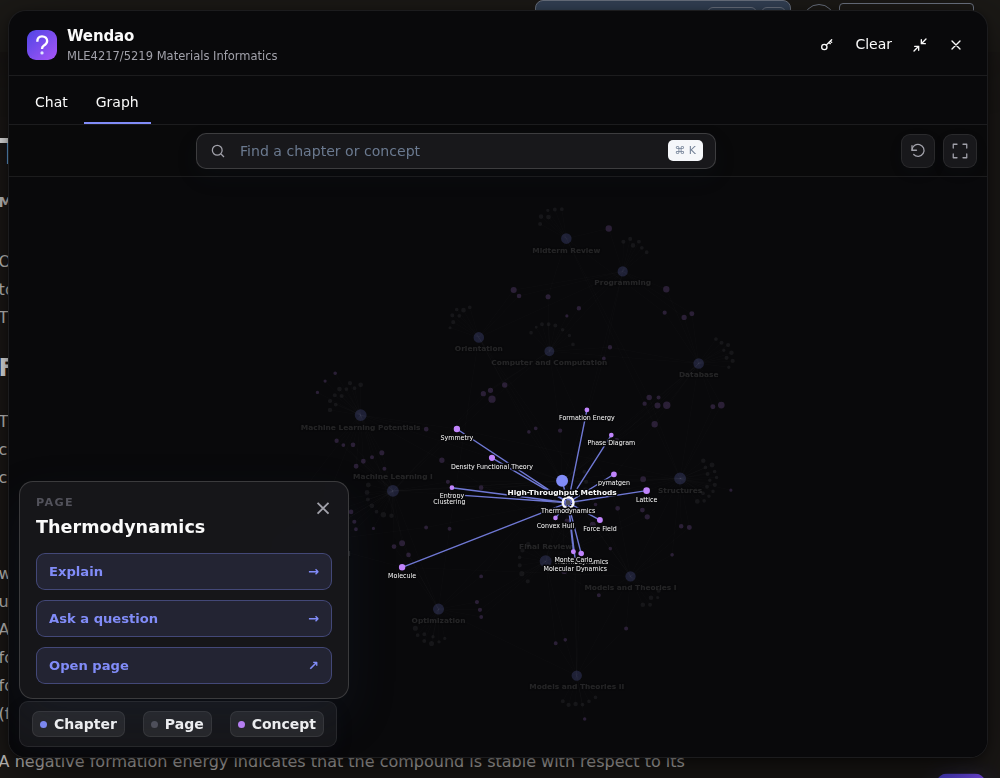Open page for Thermodynamics

[x=184, y=666]
